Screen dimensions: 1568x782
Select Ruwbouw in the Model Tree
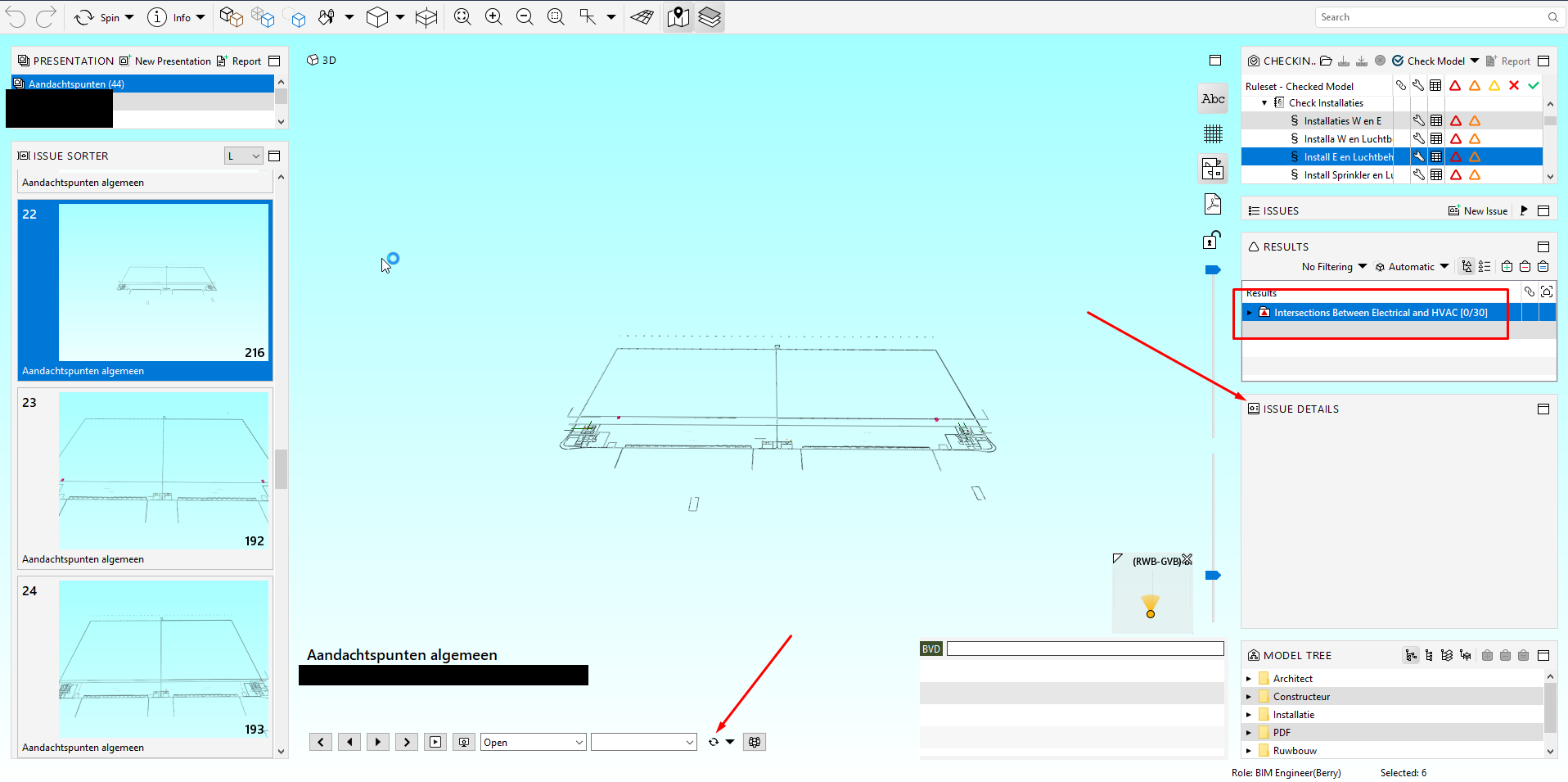point(1295,751)
